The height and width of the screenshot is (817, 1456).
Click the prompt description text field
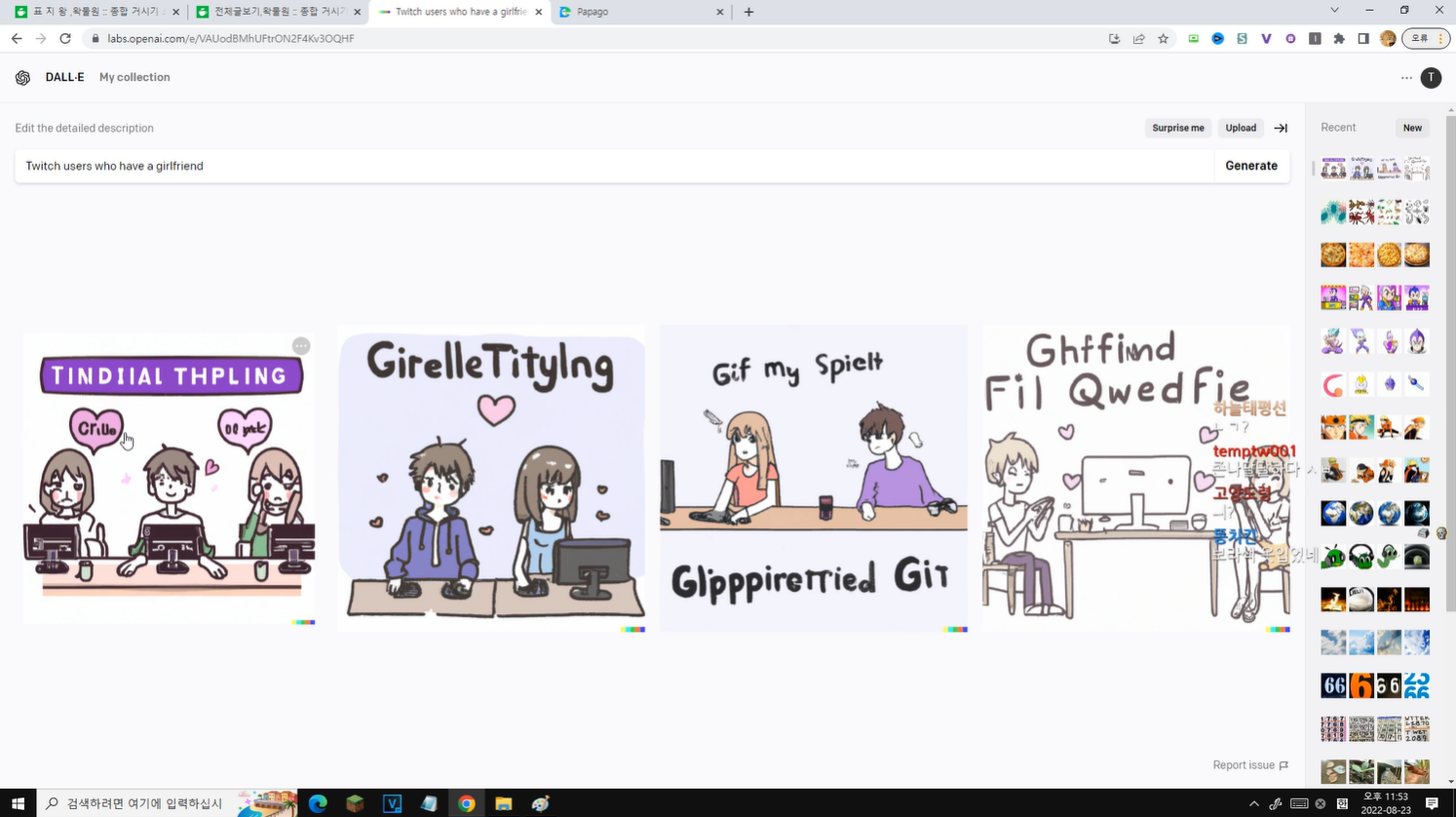(614, 166)
